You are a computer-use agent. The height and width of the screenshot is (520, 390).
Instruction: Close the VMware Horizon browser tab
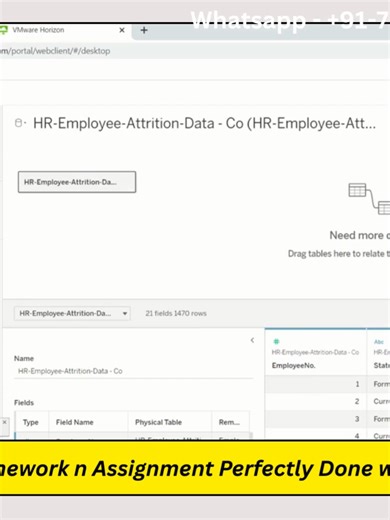coord(122,30)
